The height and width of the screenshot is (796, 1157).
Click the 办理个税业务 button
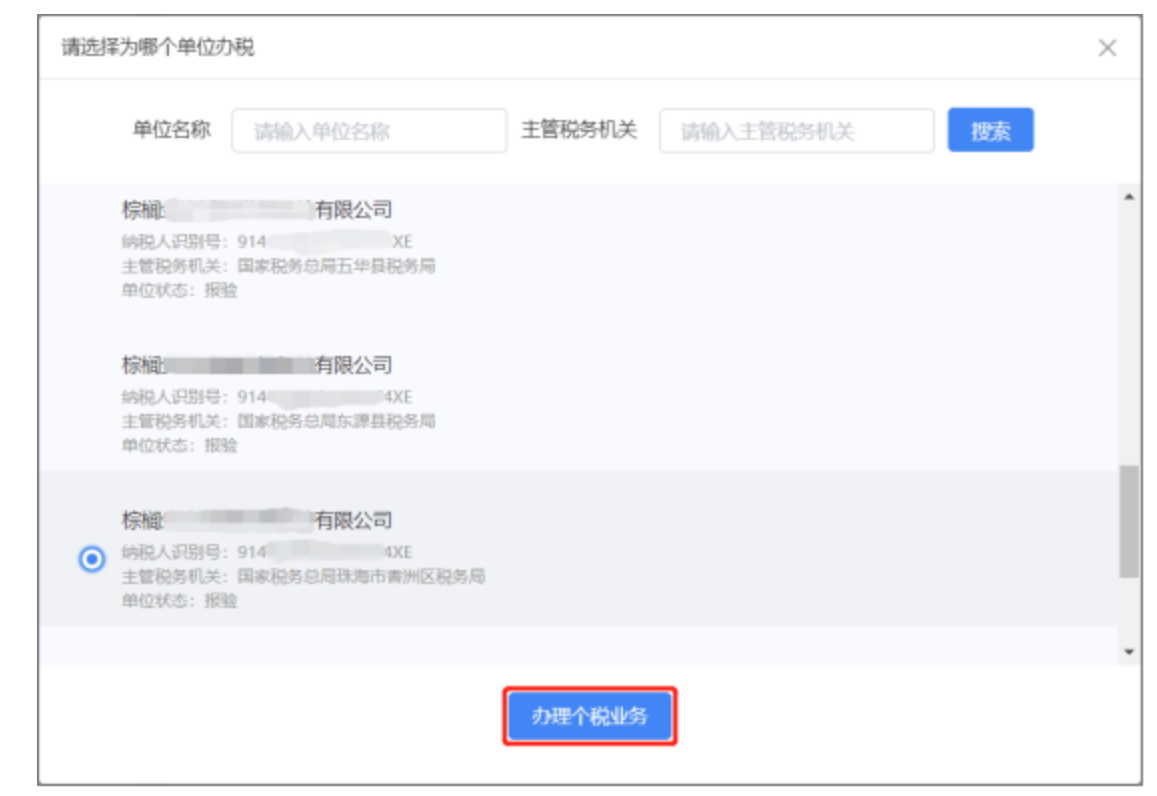tap(590, 716)
